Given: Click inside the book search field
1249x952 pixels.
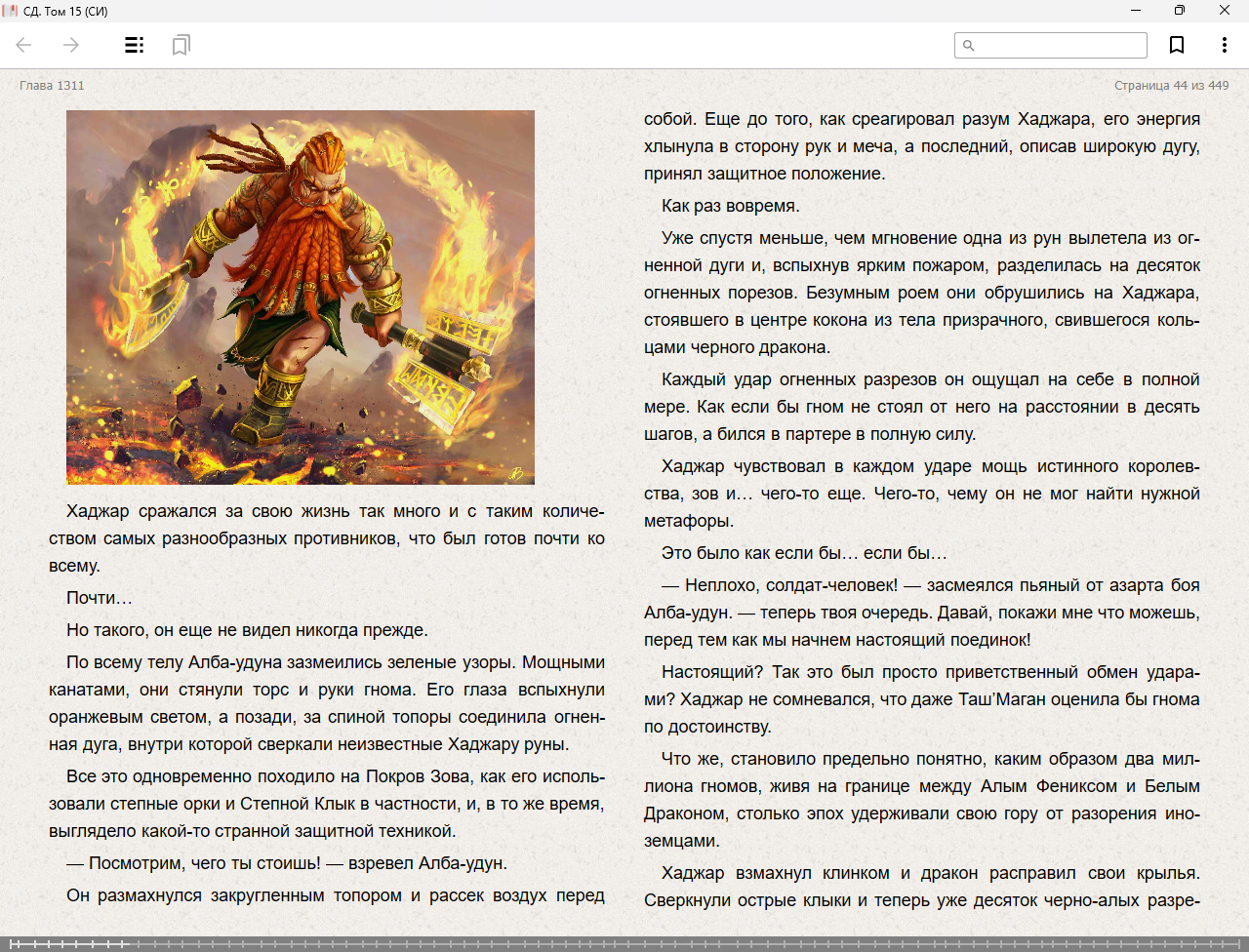Looking at the screenshot, I should [x=1060, y=45].
